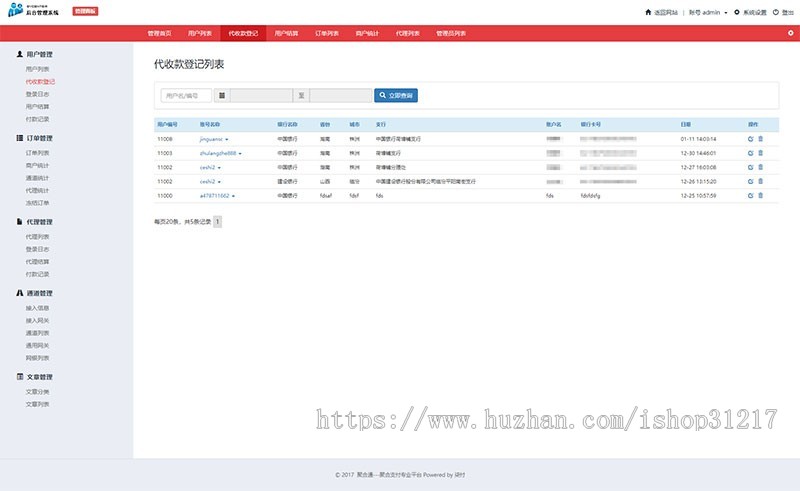Open 付款记录 under 用户管理

tap(37, 119)
